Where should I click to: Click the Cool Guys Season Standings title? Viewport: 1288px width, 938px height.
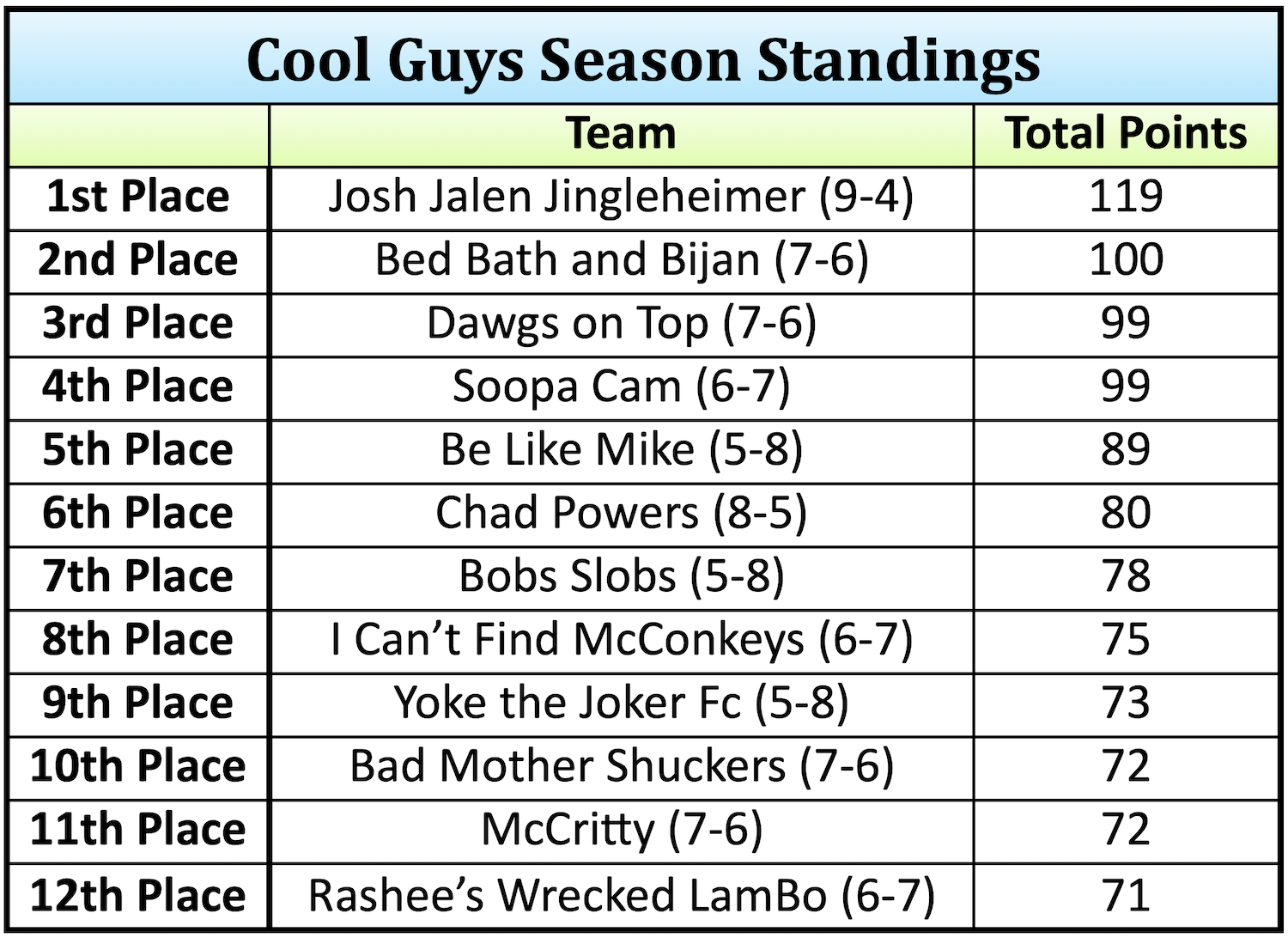tap(643, 60)
